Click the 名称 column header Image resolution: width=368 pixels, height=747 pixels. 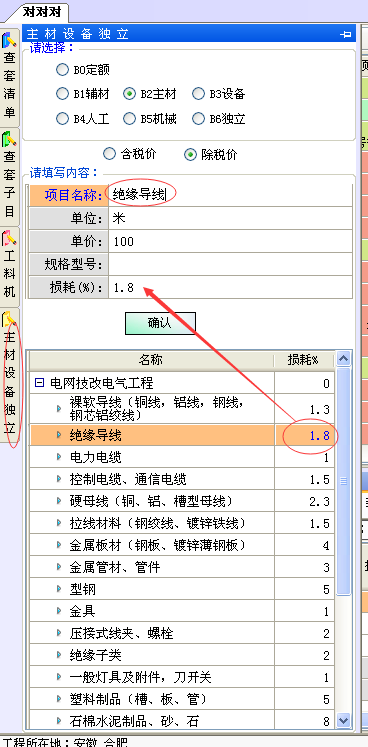tap(151, 361)
